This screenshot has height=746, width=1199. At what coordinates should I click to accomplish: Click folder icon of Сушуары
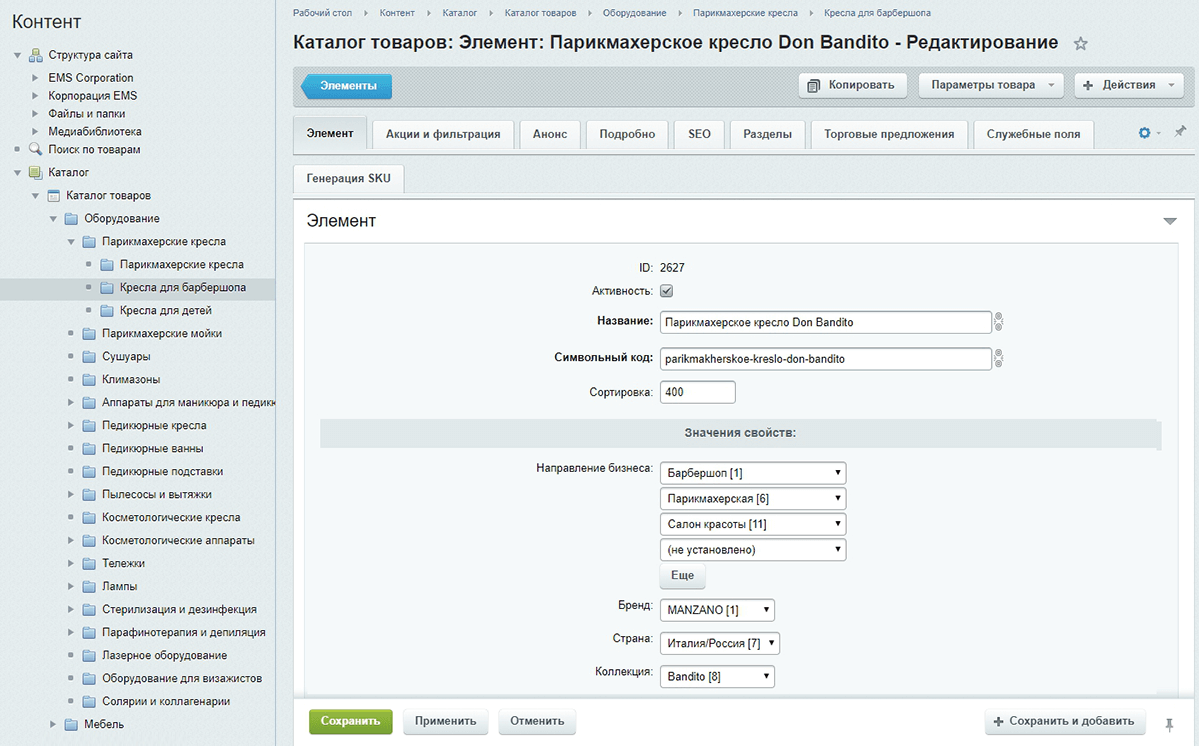click(x=89, y=356)
